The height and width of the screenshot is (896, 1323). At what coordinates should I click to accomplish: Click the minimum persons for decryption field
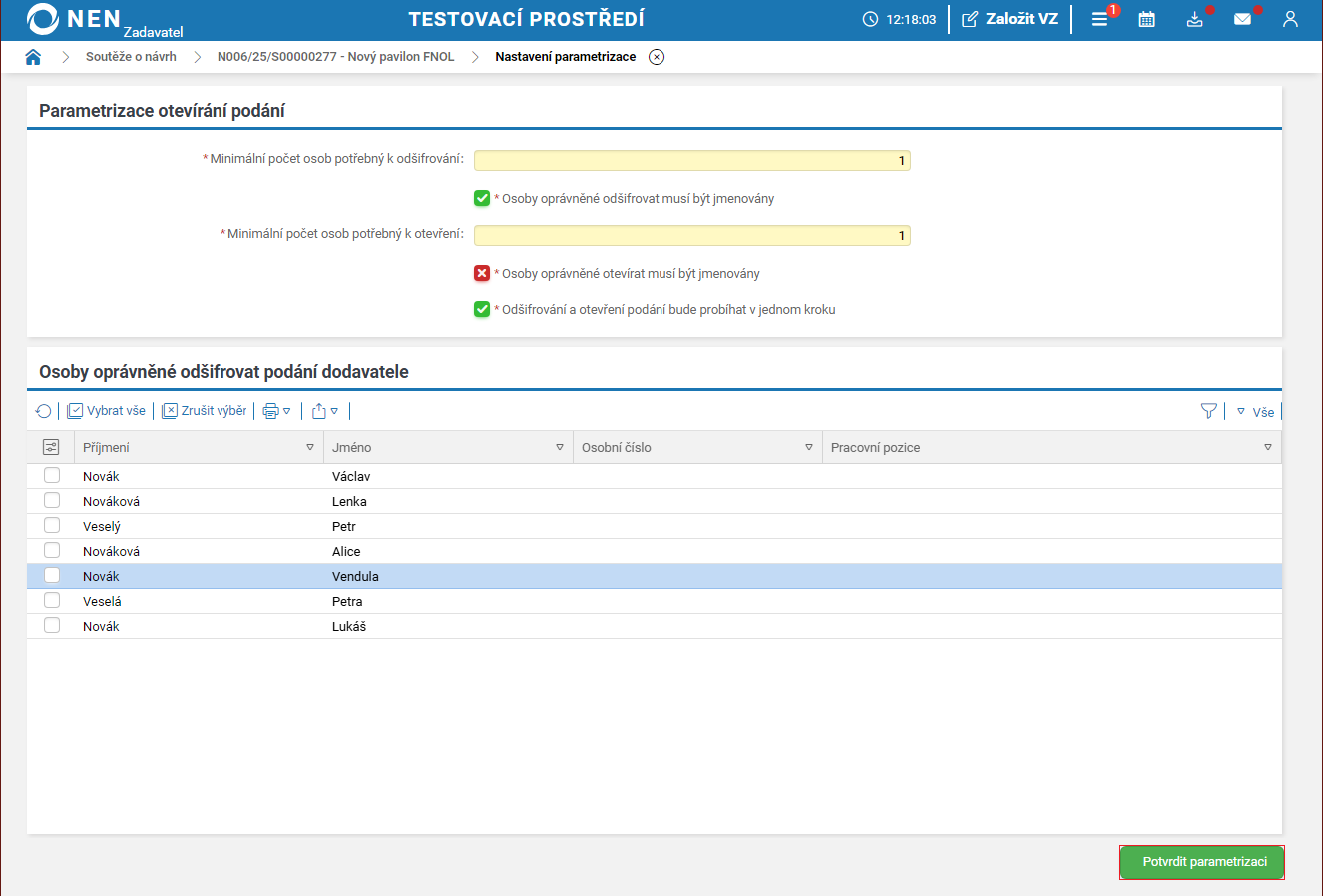[691, 161]
